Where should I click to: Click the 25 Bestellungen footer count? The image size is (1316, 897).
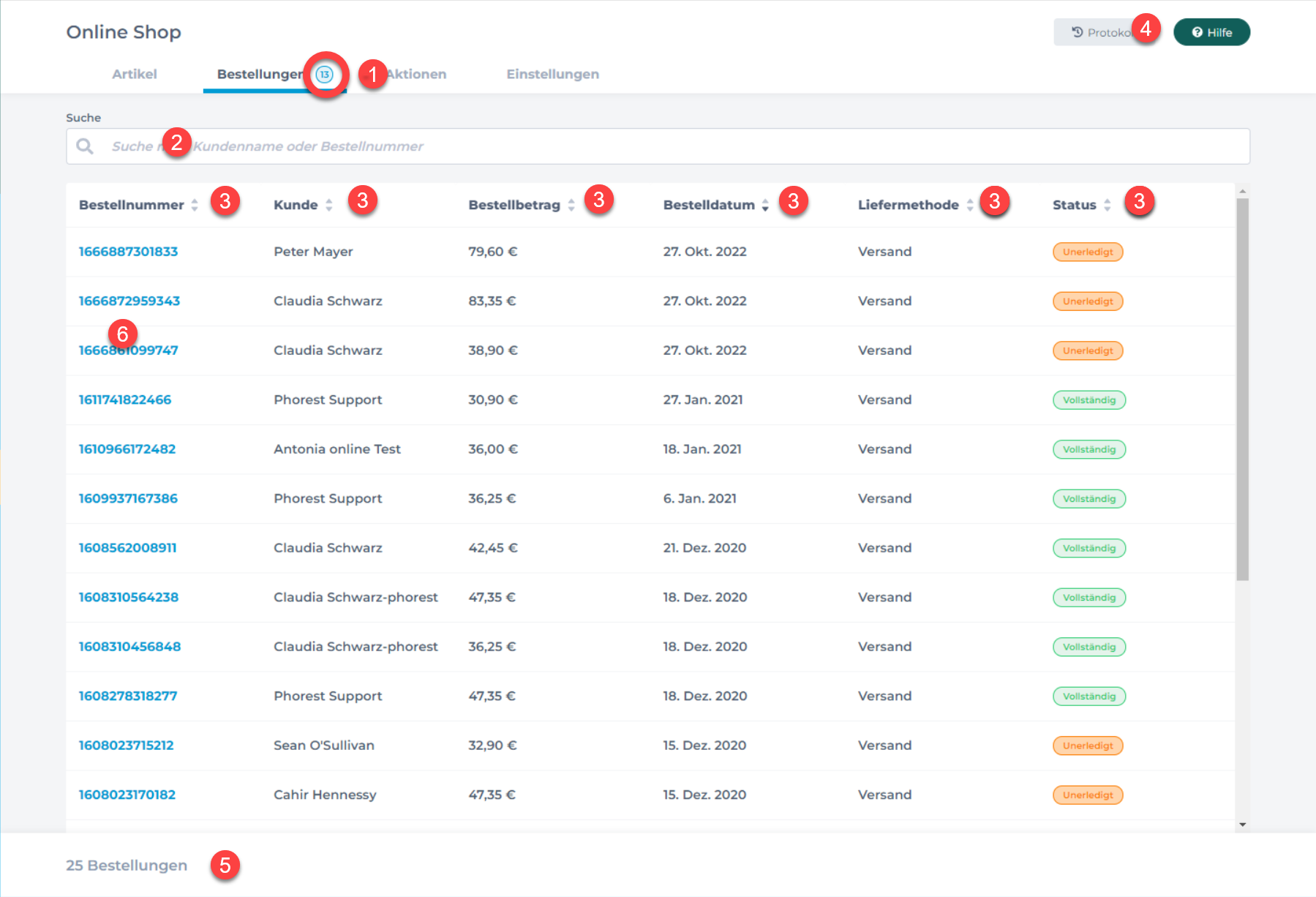[x=127, y=866]
